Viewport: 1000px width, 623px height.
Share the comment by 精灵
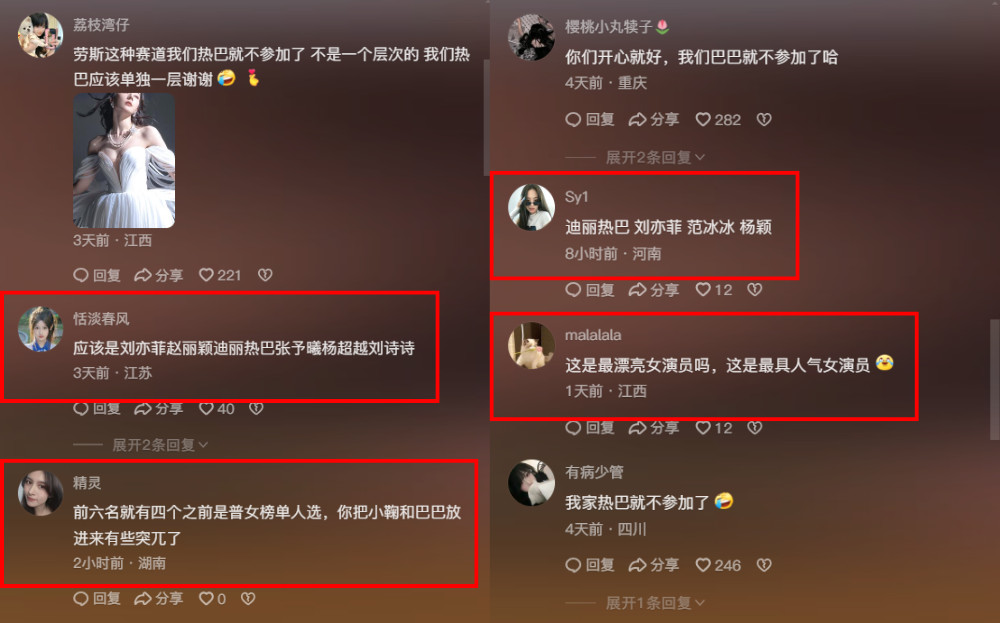click(159, 599)
